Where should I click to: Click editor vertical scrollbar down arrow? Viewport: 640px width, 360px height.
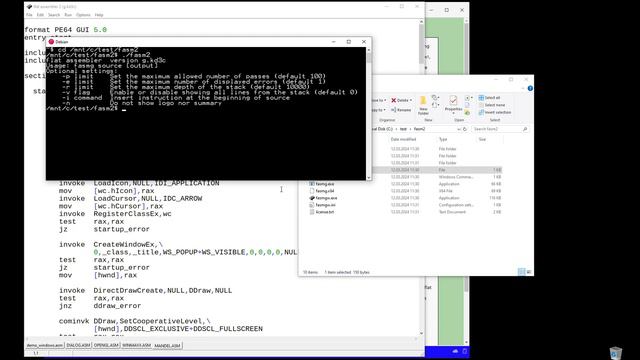(421, 333)
